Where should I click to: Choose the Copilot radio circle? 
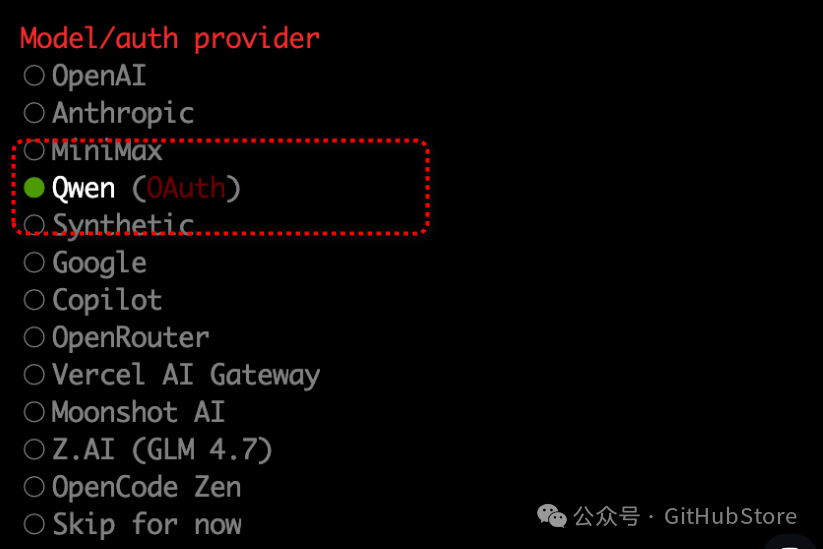pyautogui.click(x=34, y=299)
